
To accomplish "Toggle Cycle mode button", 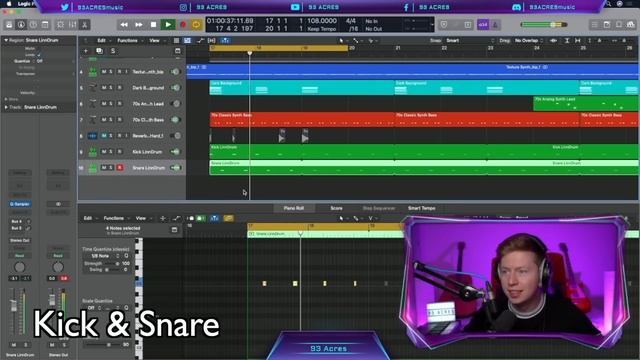I will 196,25.
